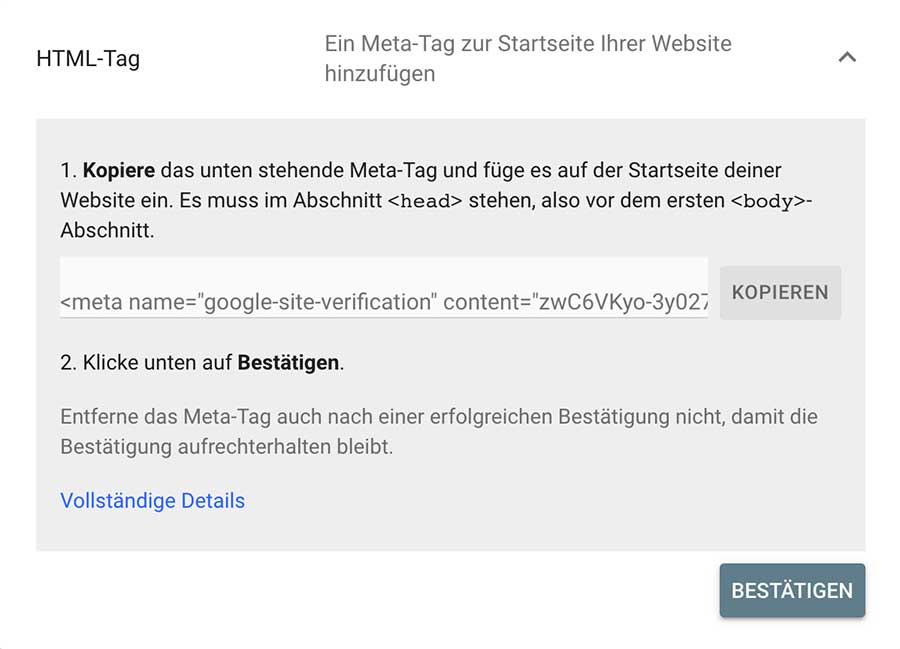Image resolution: width=900 pixels, height=649 pixels.
Task: Collapse the HTML-Tag section with the chevron
Action: [x=847, y=58]
